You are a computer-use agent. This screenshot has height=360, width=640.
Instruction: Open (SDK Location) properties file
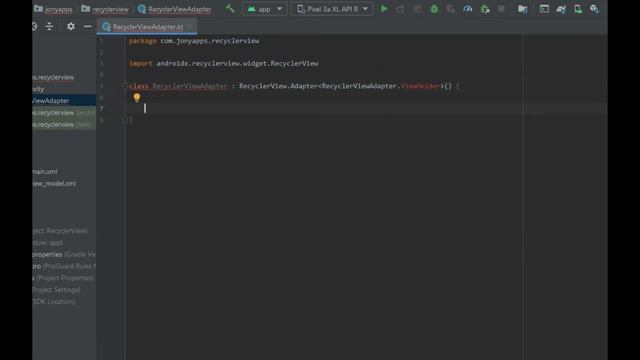(x=54, y=302)
